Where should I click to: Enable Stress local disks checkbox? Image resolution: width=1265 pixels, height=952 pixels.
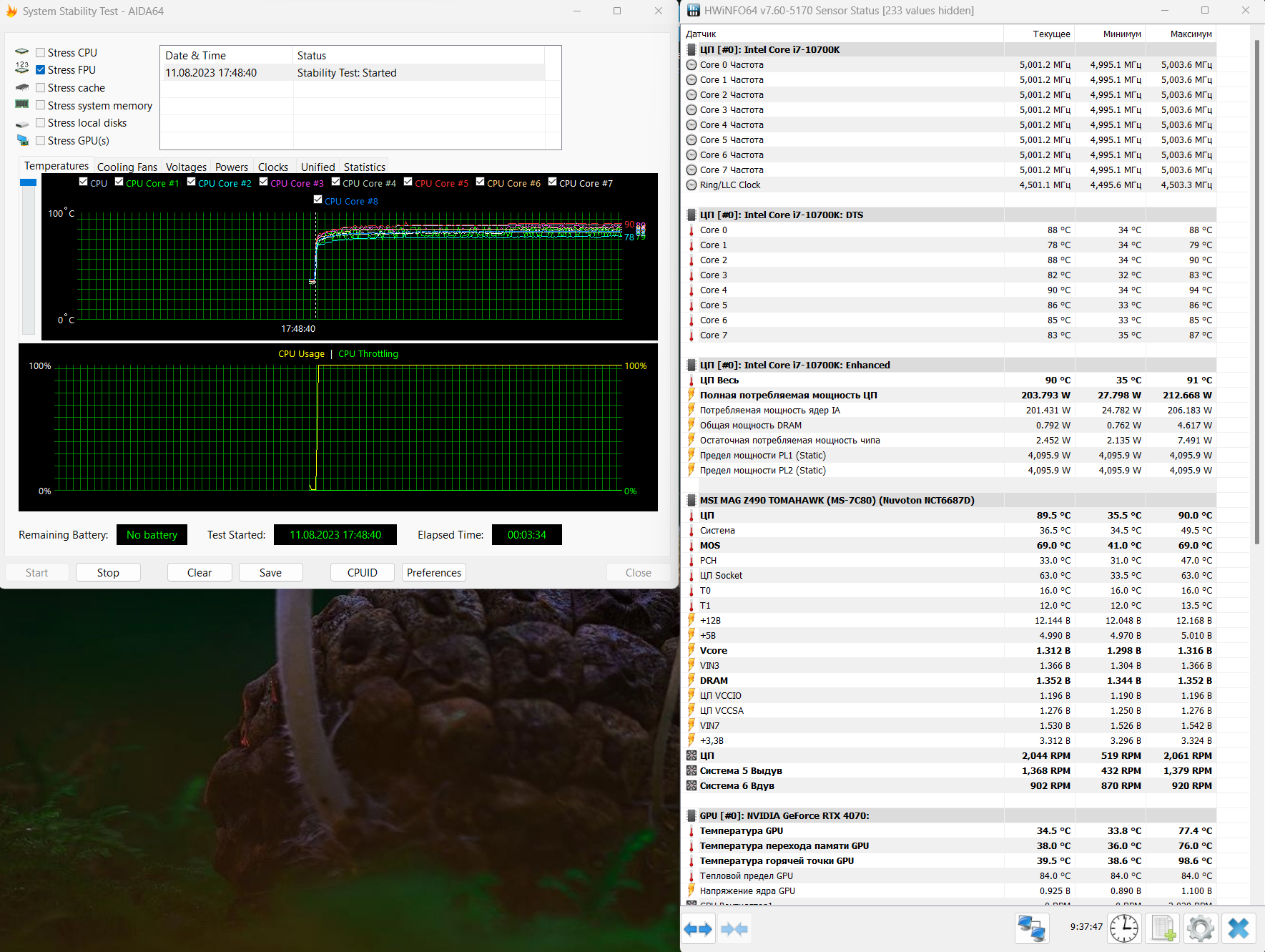[41, 122]
